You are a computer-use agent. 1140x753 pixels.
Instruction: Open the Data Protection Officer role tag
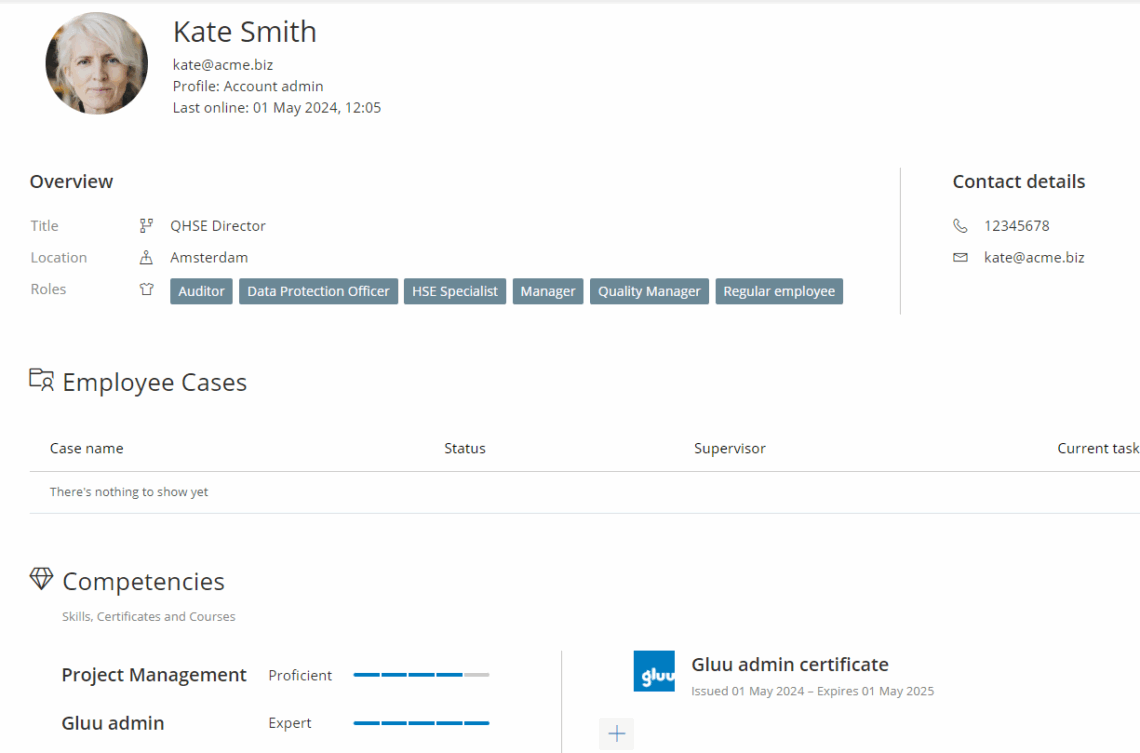[x=318, y=291]
